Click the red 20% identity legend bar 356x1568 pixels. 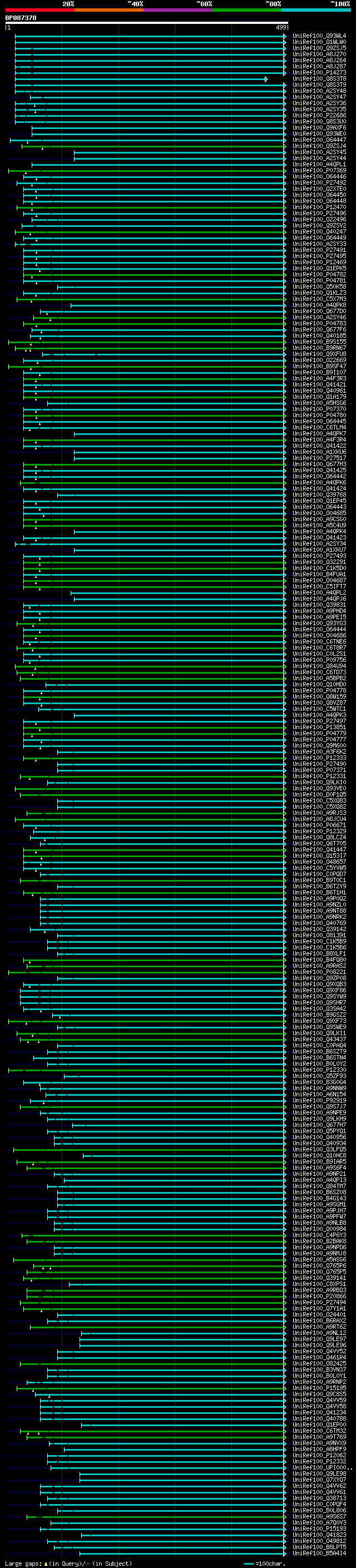(39, 10)
